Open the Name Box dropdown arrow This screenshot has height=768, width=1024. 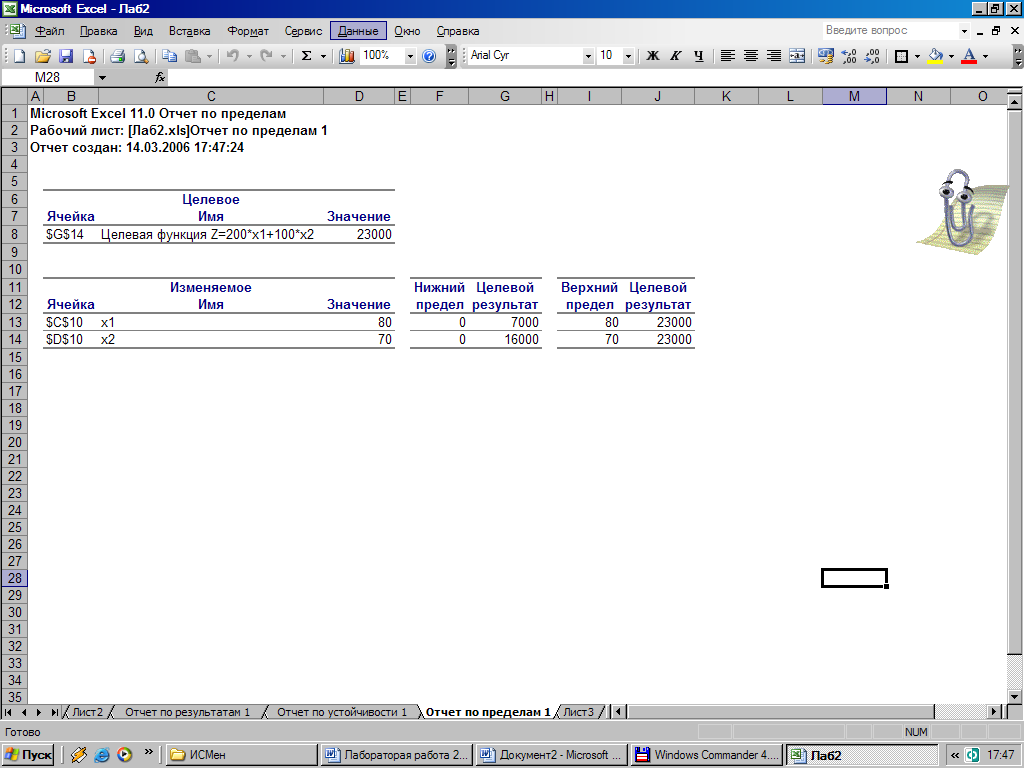102,78
